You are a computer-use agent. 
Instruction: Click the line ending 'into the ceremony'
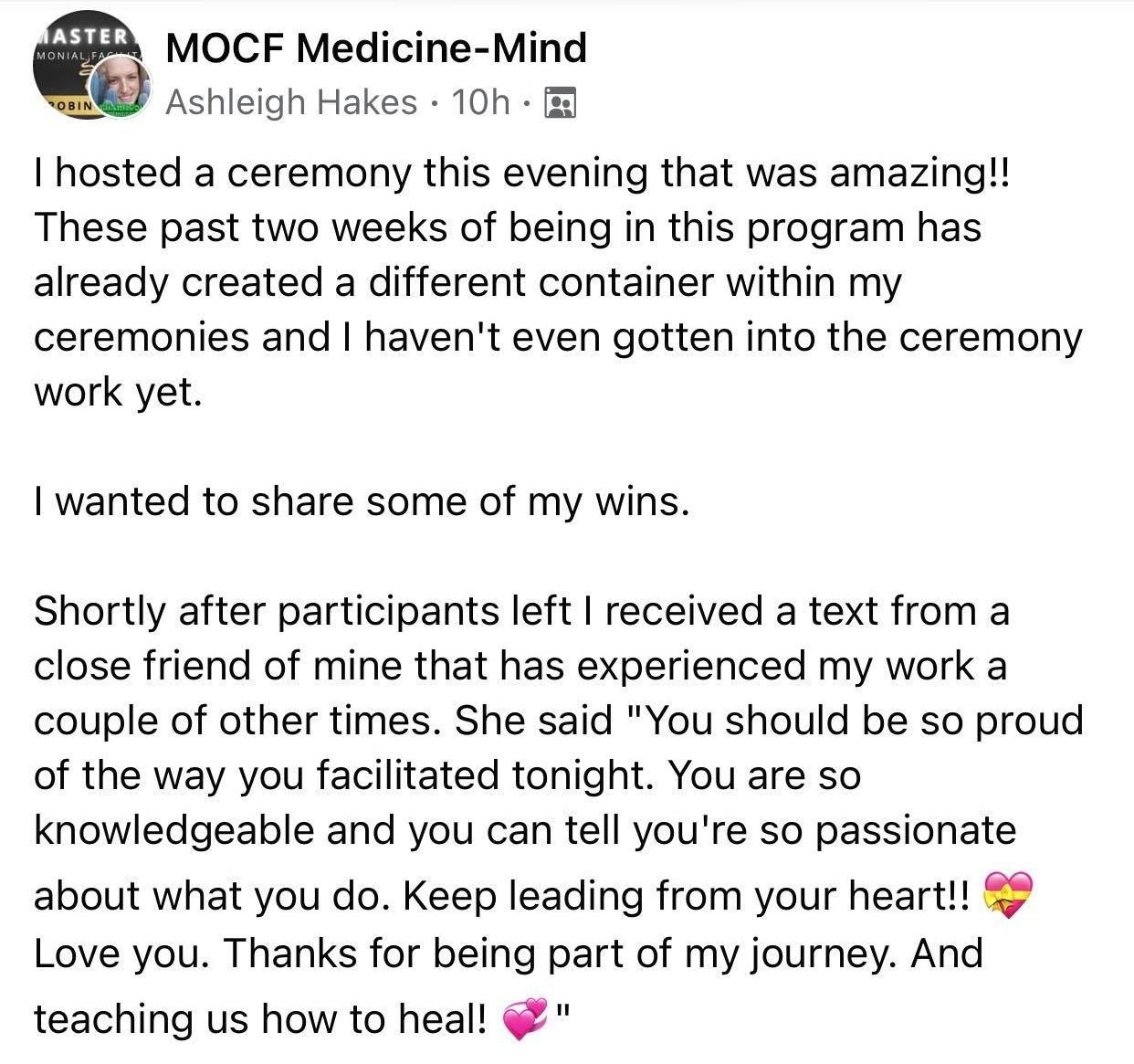[x=558, y=338]
